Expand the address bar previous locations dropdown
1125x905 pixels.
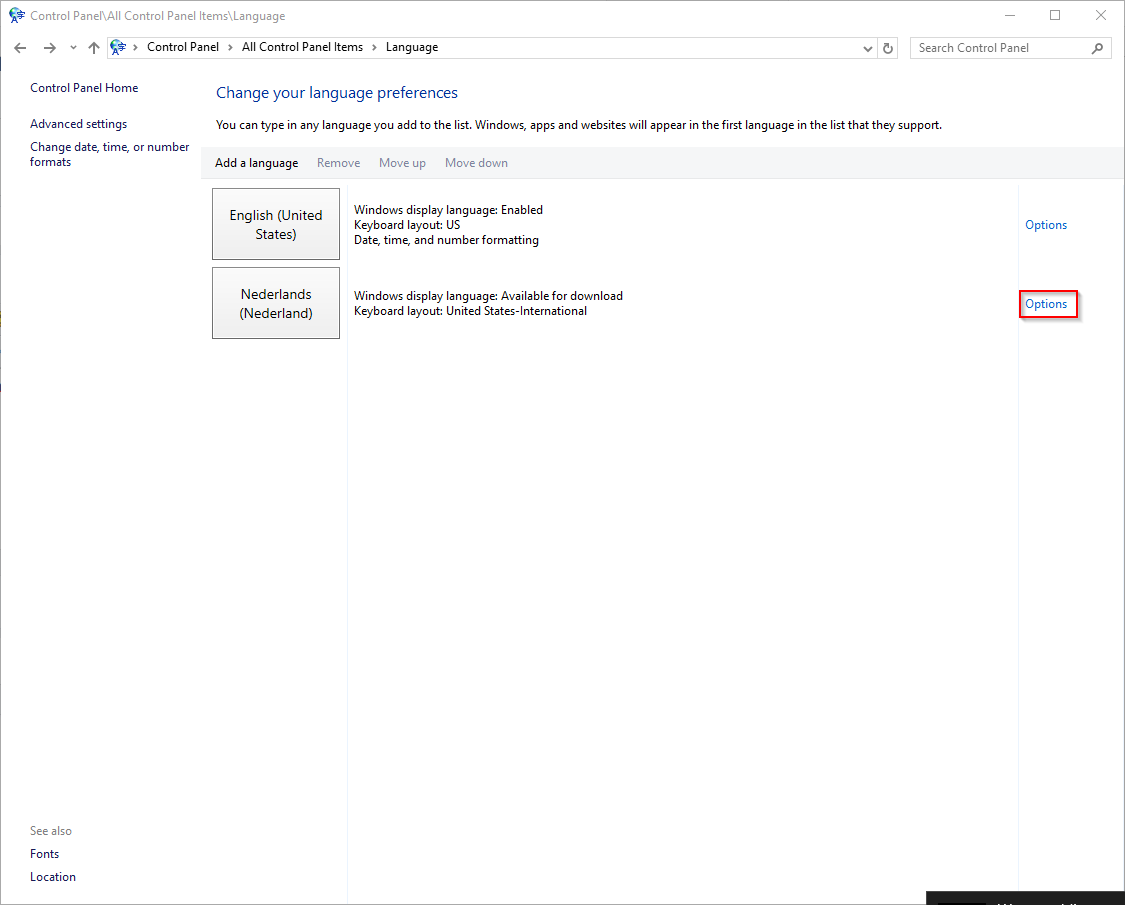click(x=867, y=48)
